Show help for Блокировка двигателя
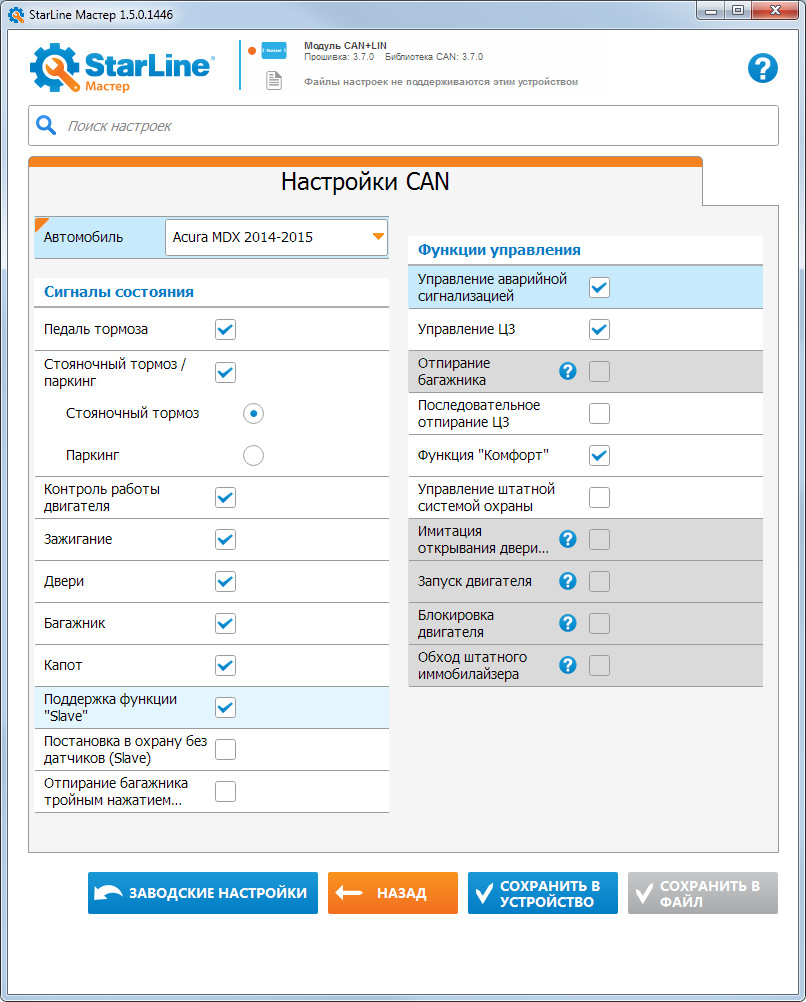Screen dimensions: 806x1002 [x=568, y=623]
